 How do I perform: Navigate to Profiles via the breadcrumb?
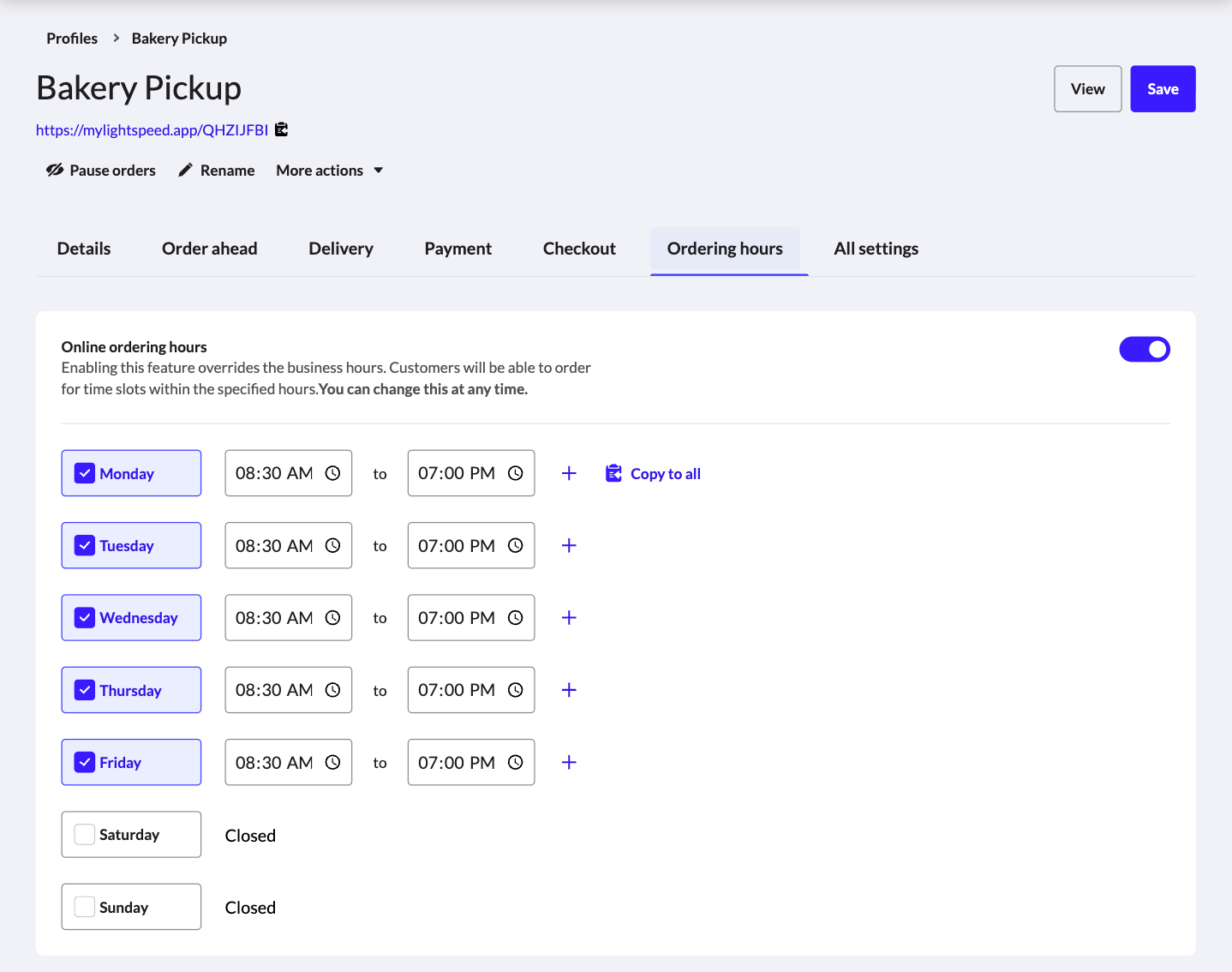click(x=72, y=38)
